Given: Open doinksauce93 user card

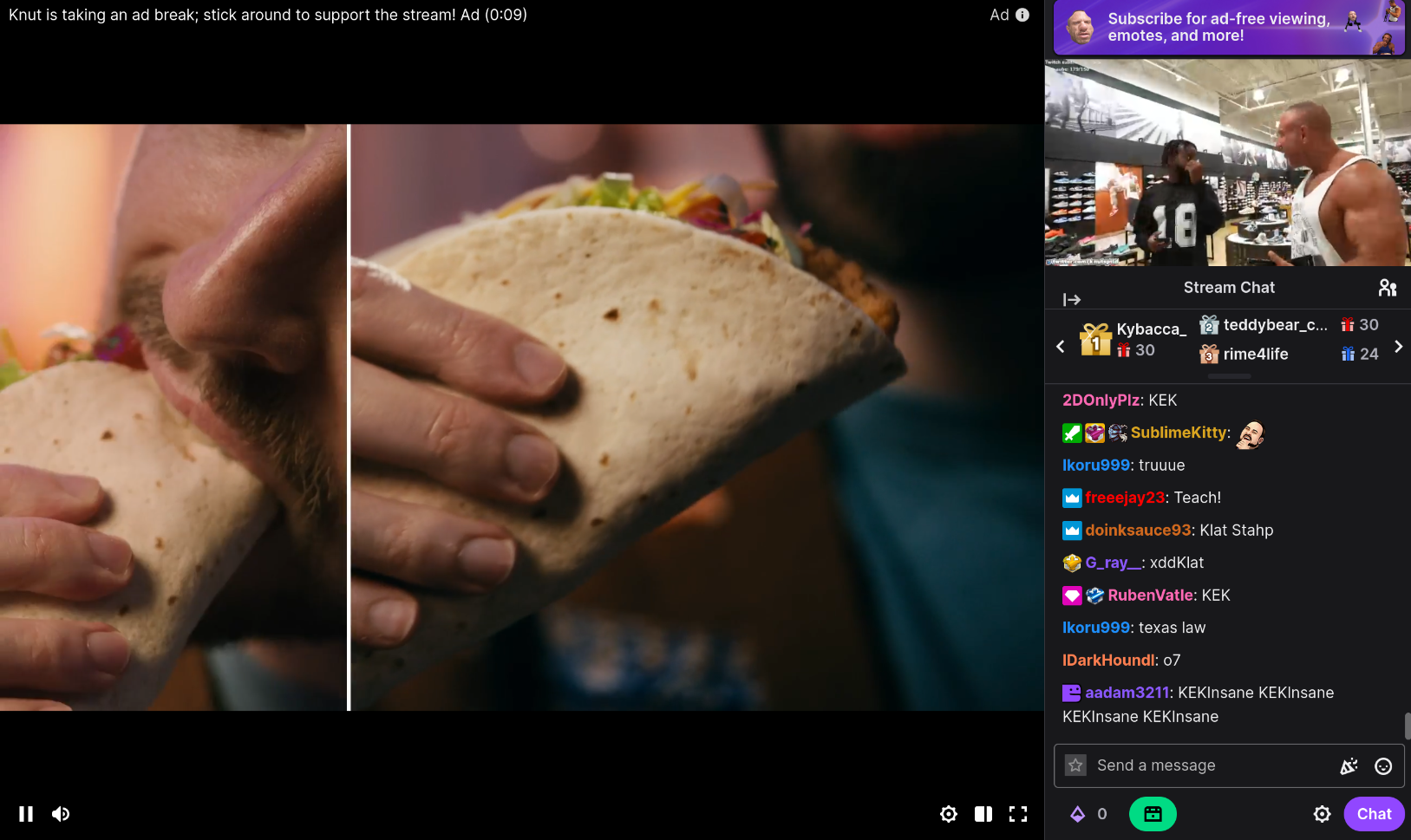Looking at the screenshot, I should pos(1139,531).
